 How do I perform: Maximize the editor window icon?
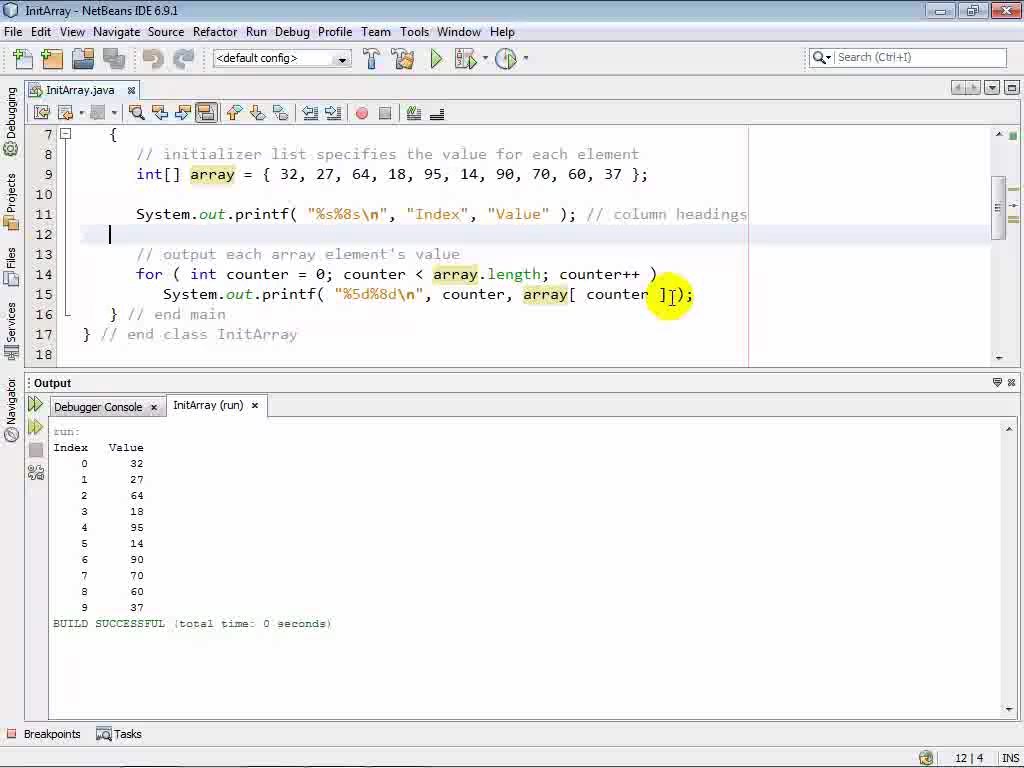pos(1012,88)
